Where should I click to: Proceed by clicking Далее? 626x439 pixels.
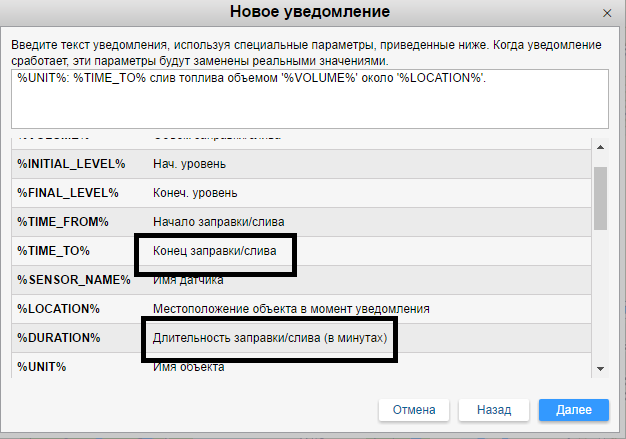click(x=573, y=410)
